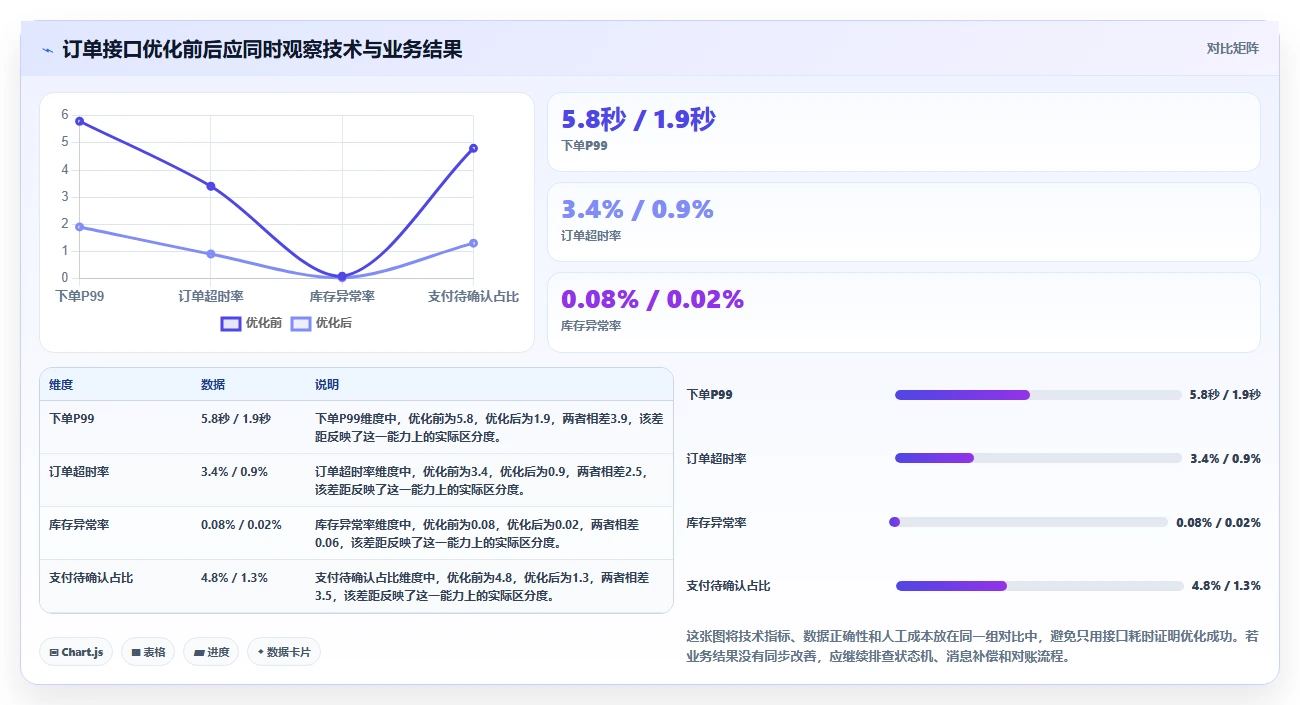This screenshot has height=705, width=1300.
Task: Click the 支付待确认占比 progress bar
Action: [1040, 586]
